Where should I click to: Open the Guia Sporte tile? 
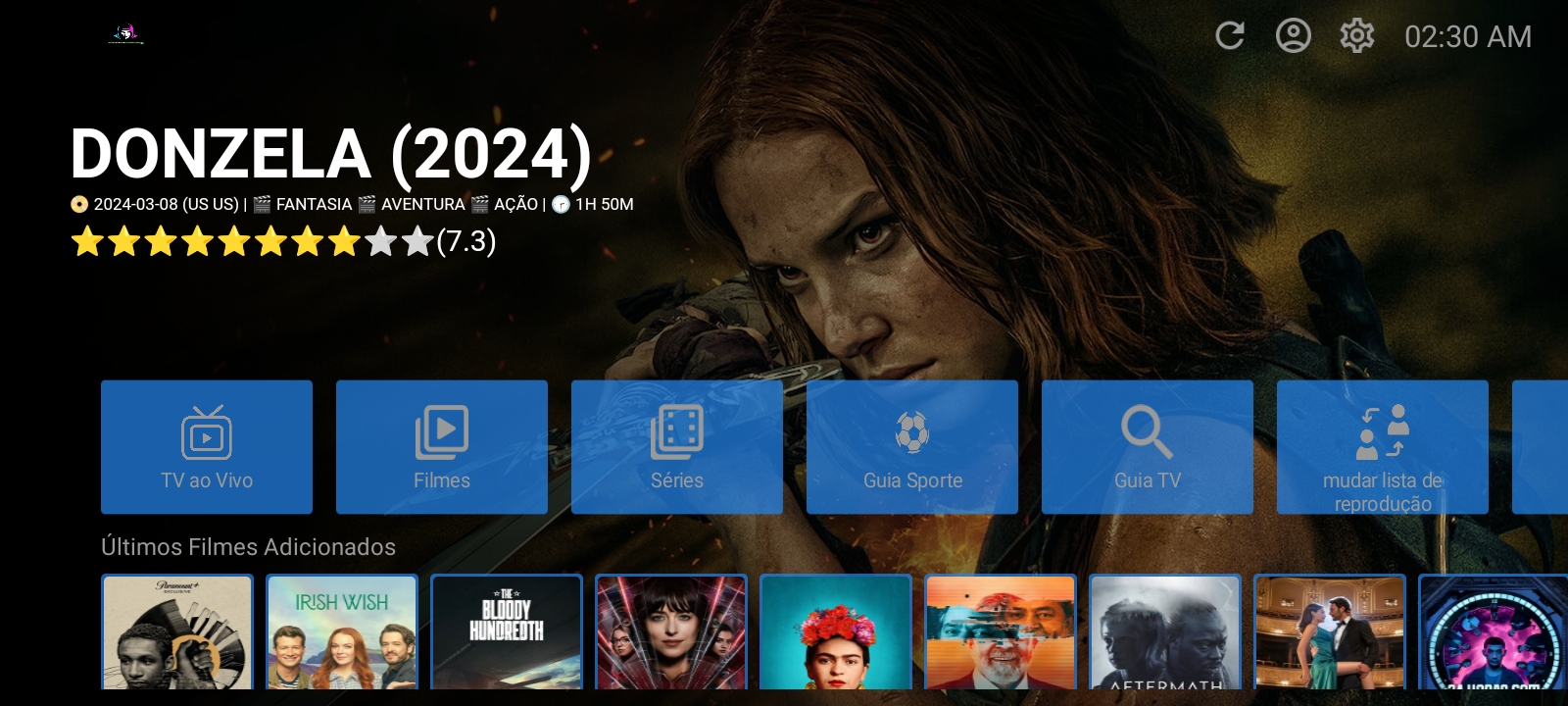pyautogui.click(x=912, y=447)
